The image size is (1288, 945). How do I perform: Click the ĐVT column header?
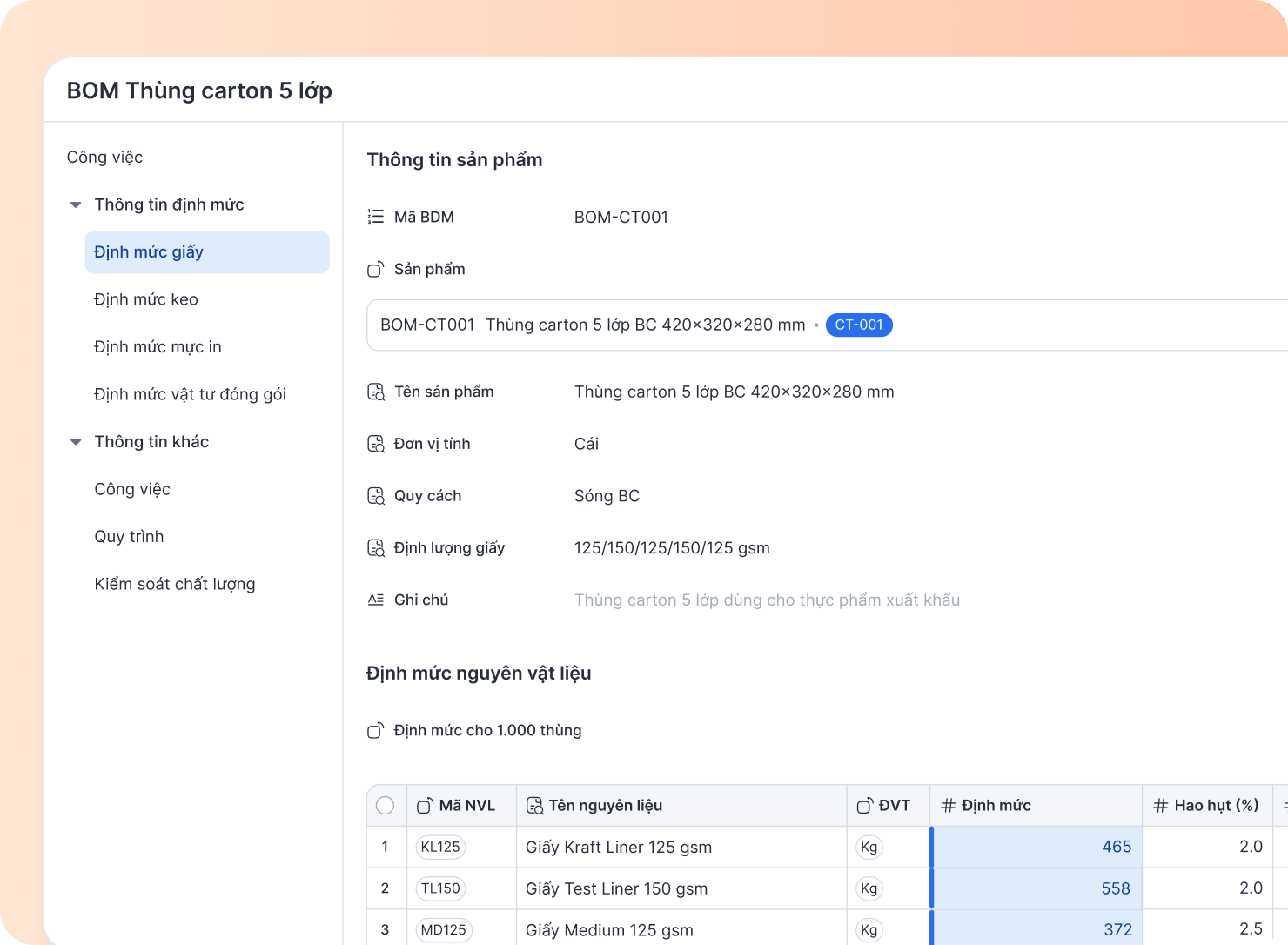[889, 806]
